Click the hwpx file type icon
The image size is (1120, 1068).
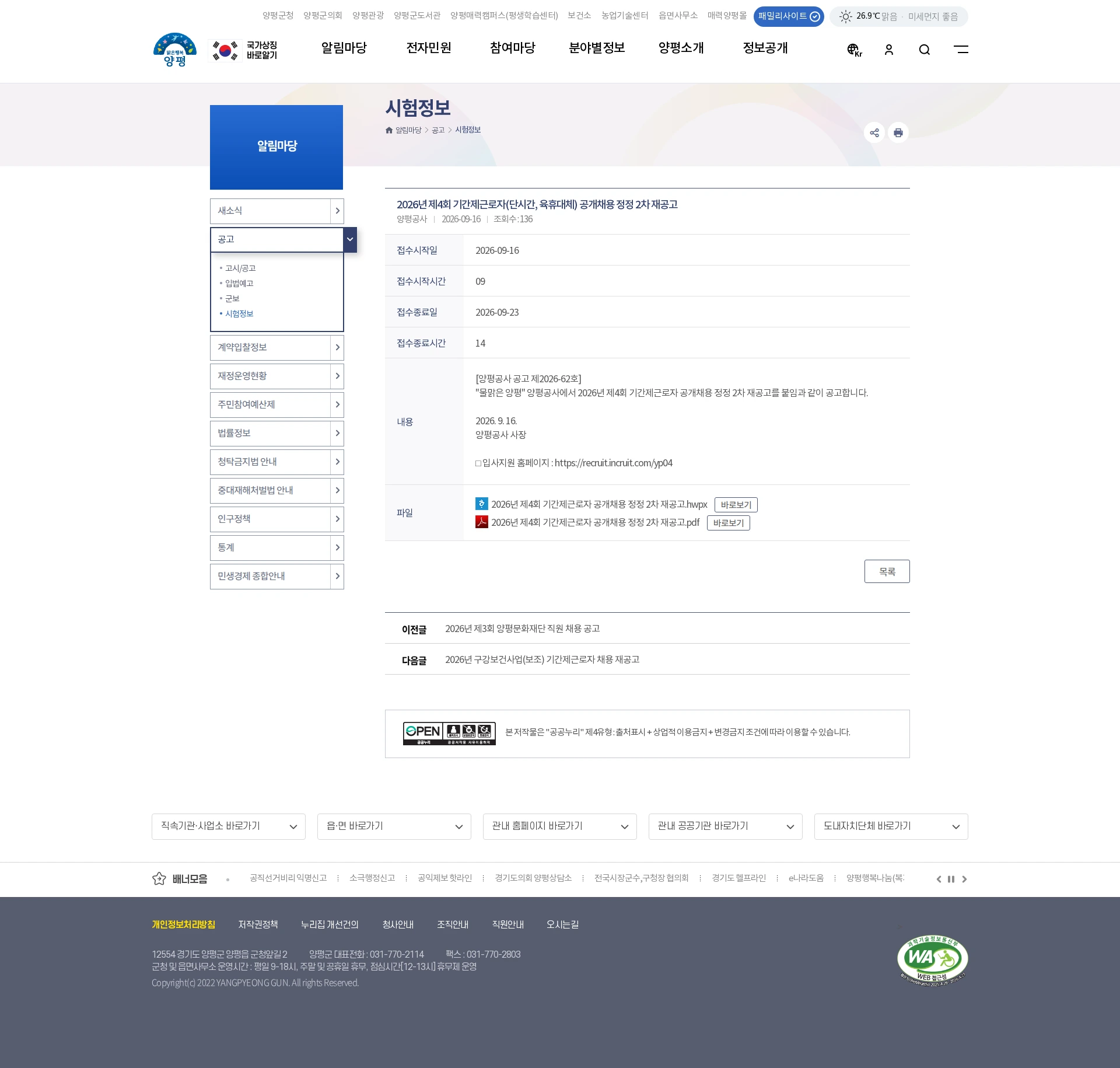(x=481, y=504)
